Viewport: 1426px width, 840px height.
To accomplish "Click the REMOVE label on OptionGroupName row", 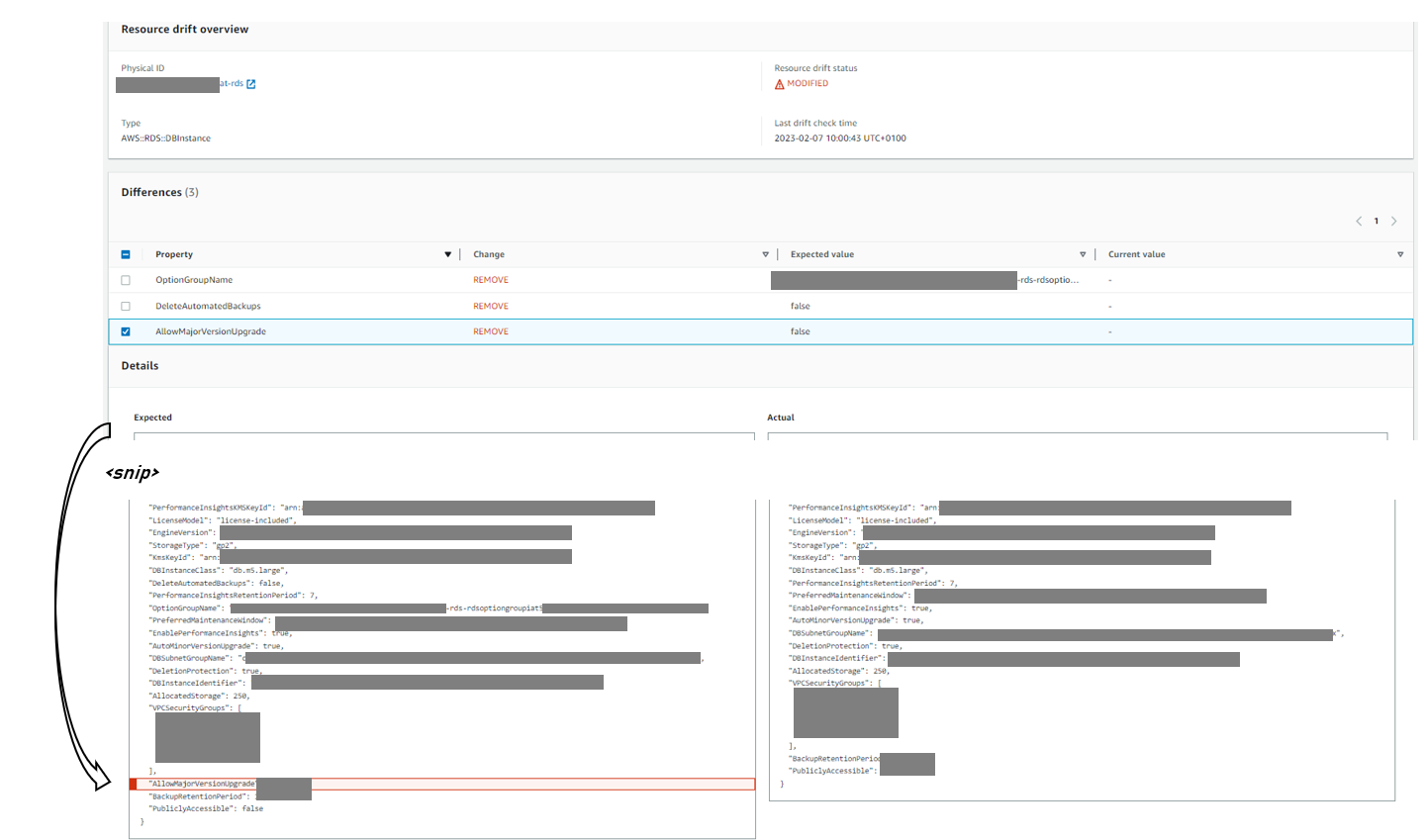I will coord(490,280).
